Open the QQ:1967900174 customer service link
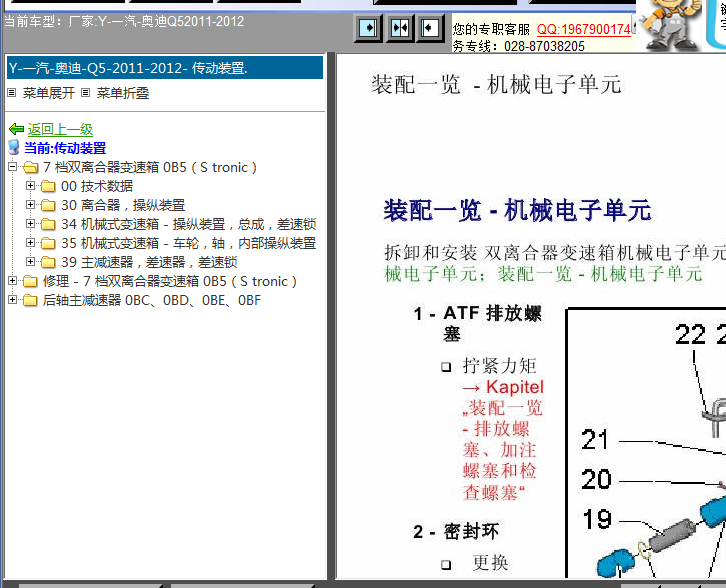This screenshot has height=588, width=726. (x=583, y=29)
